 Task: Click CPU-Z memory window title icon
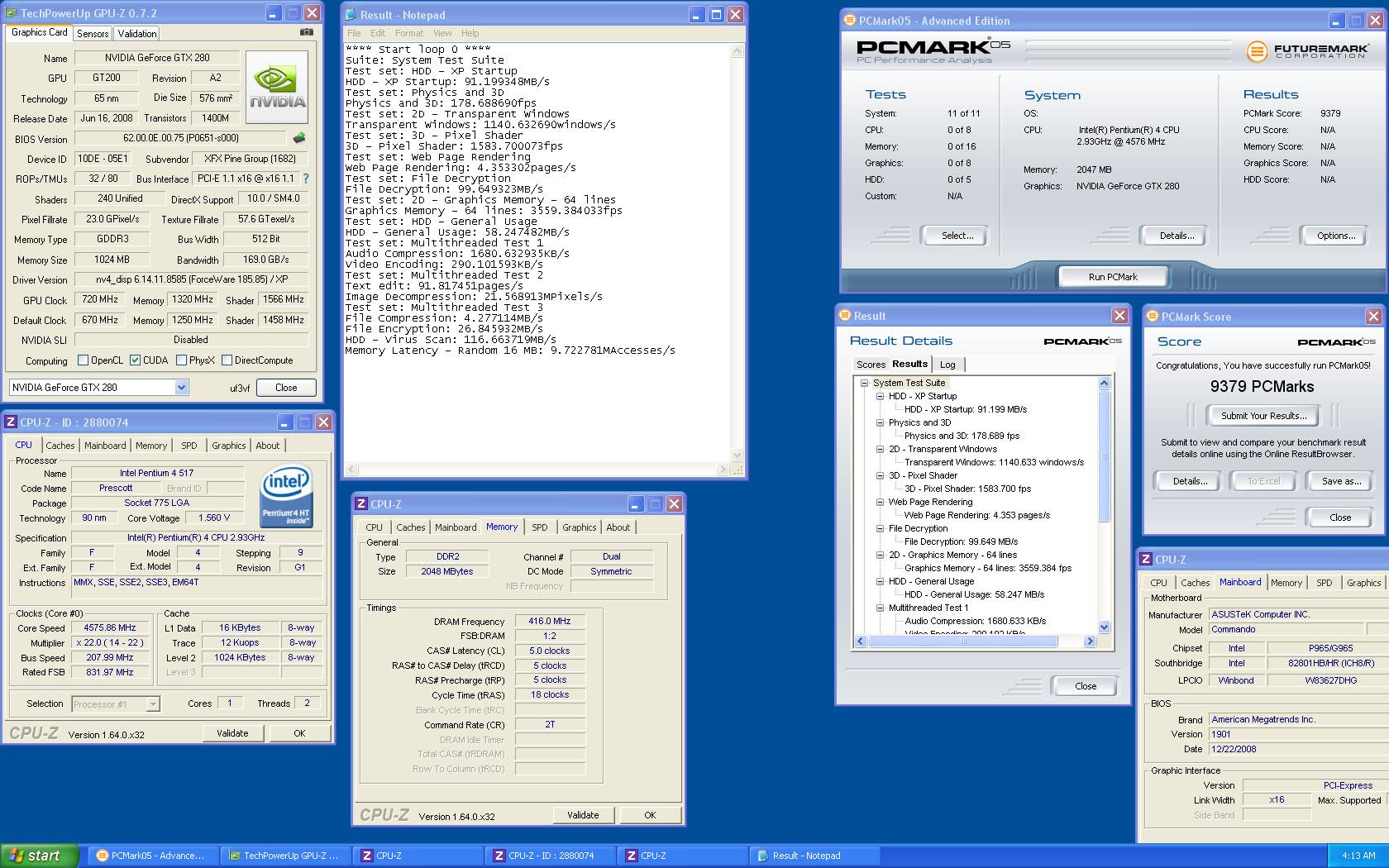pyautogui.click(x=361, y=503)
